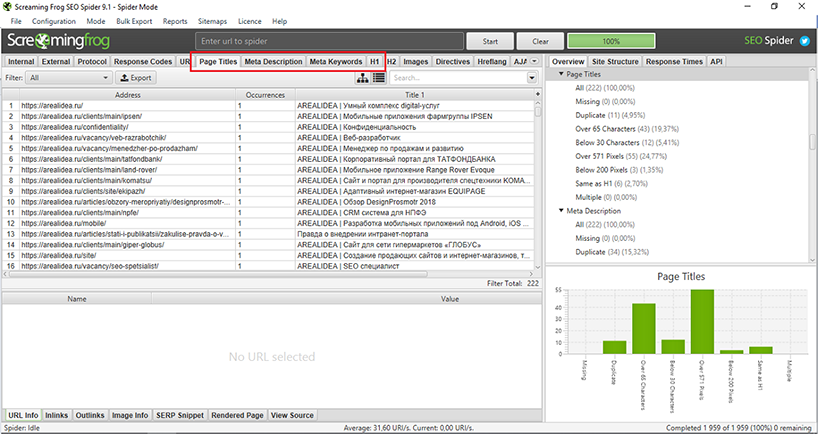Open the Licence menu

250,21
